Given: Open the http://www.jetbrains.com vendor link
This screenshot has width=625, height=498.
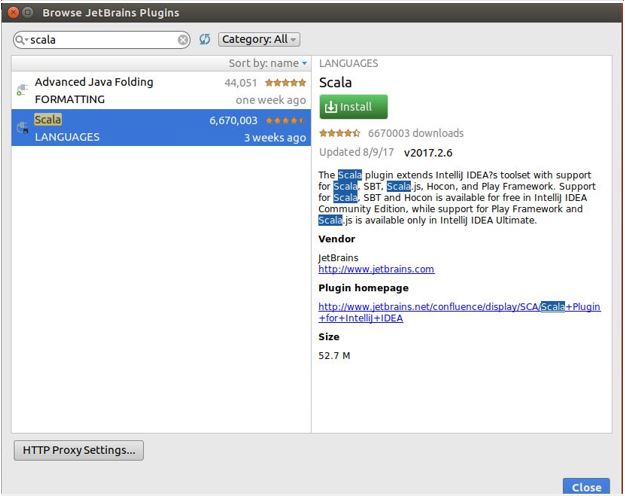Looking at the screenshot, I should (x=376, y=269).
